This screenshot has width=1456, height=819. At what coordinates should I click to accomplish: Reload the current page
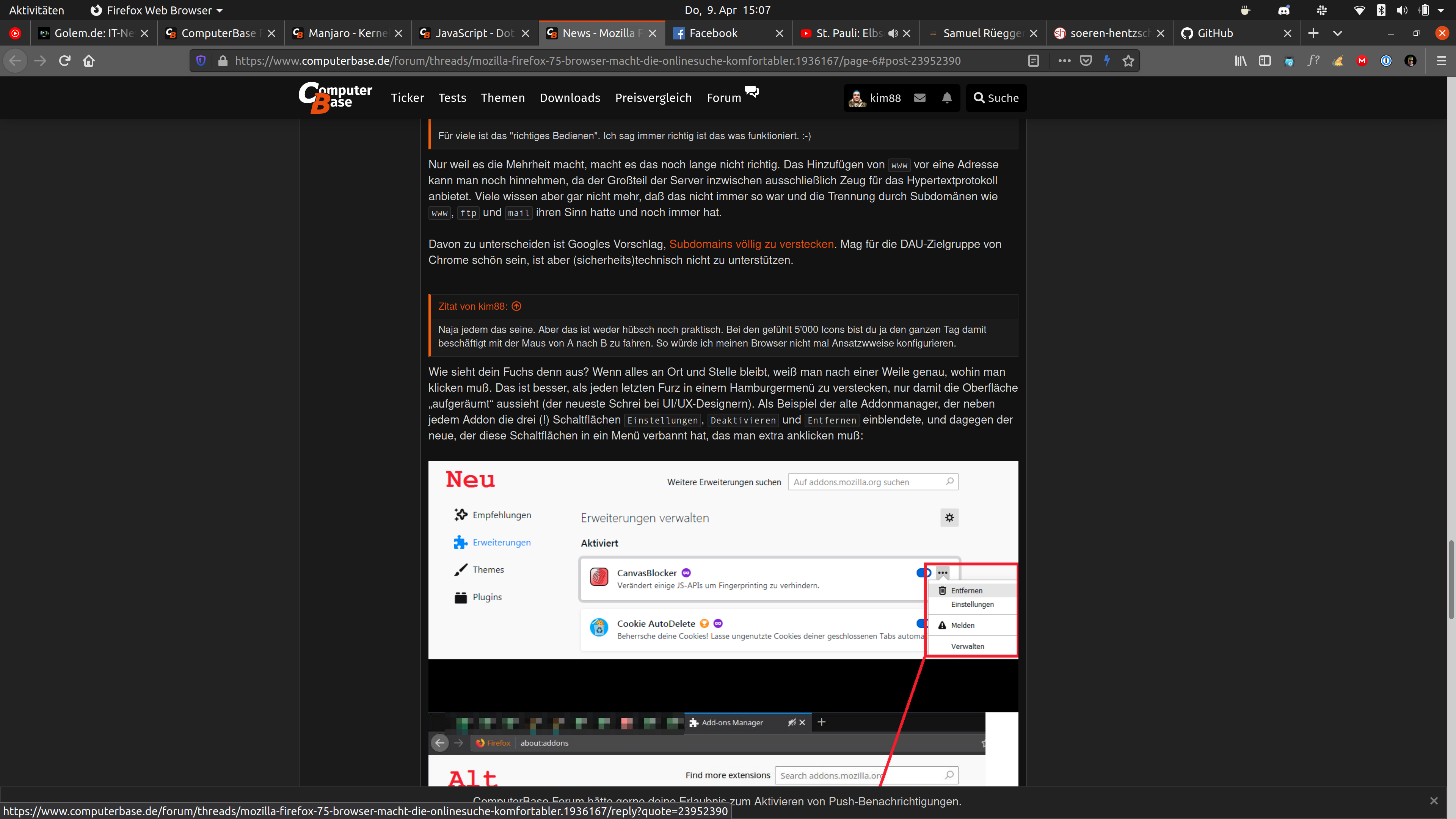click(x=64, y=61)
